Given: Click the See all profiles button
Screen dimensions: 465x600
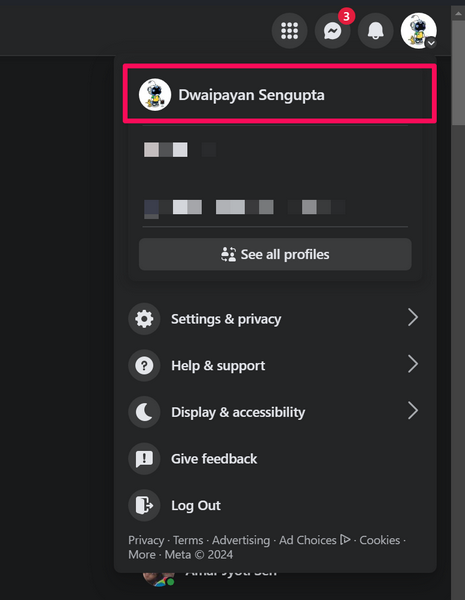Looking at the screenshot, I should (275, 254).
